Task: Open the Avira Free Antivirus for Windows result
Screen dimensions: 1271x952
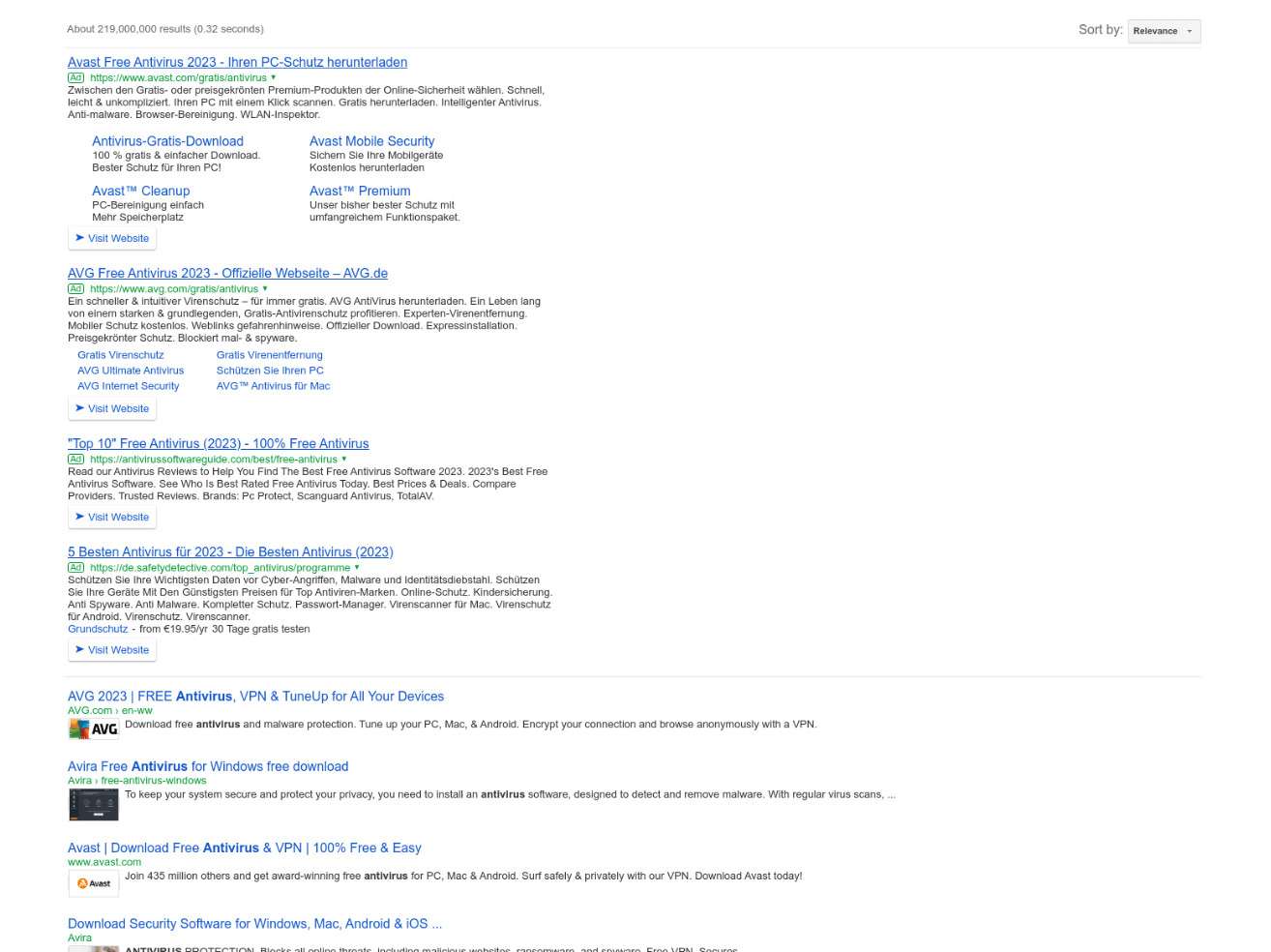Action: tap(207, 766)
